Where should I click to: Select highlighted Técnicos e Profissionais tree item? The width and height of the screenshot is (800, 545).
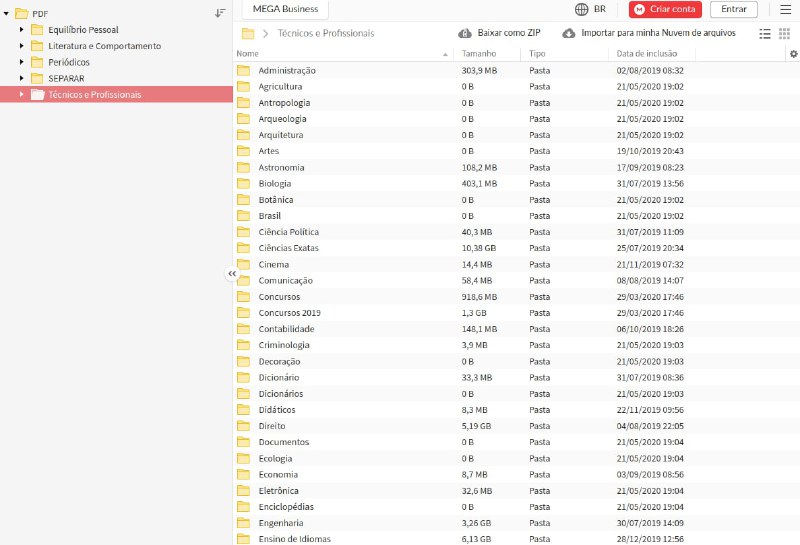pos(116,94)
